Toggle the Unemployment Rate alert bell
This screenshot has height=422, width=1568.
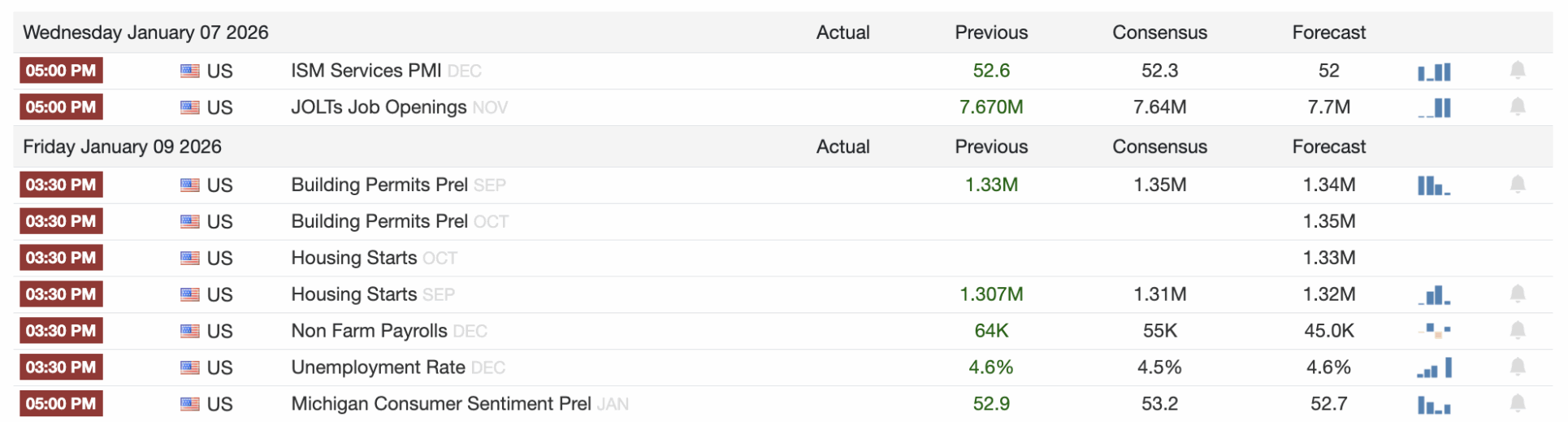point(1517,367)
